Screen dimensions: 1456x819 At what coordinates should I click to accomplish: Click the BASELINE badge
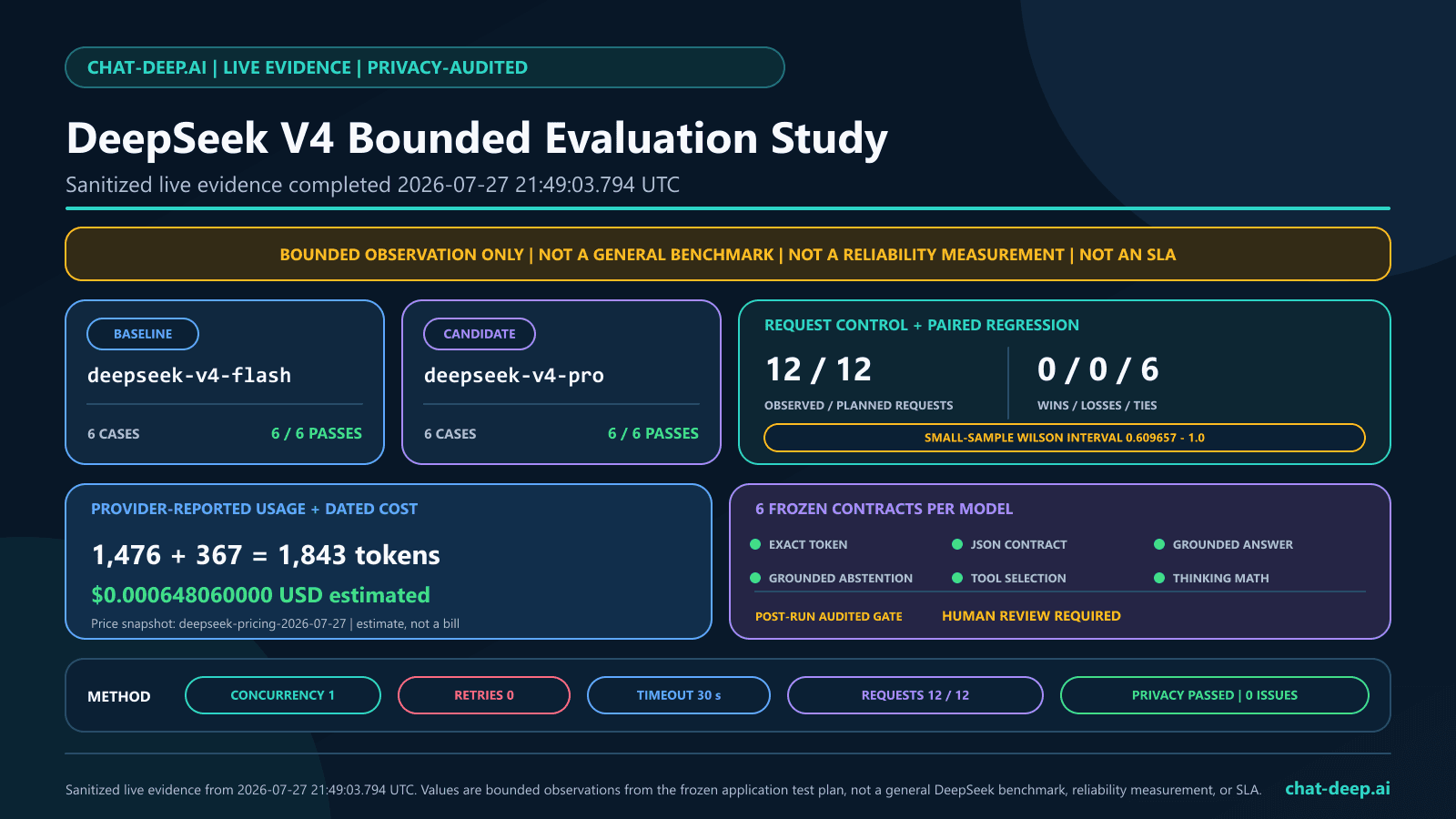[143, 334]
